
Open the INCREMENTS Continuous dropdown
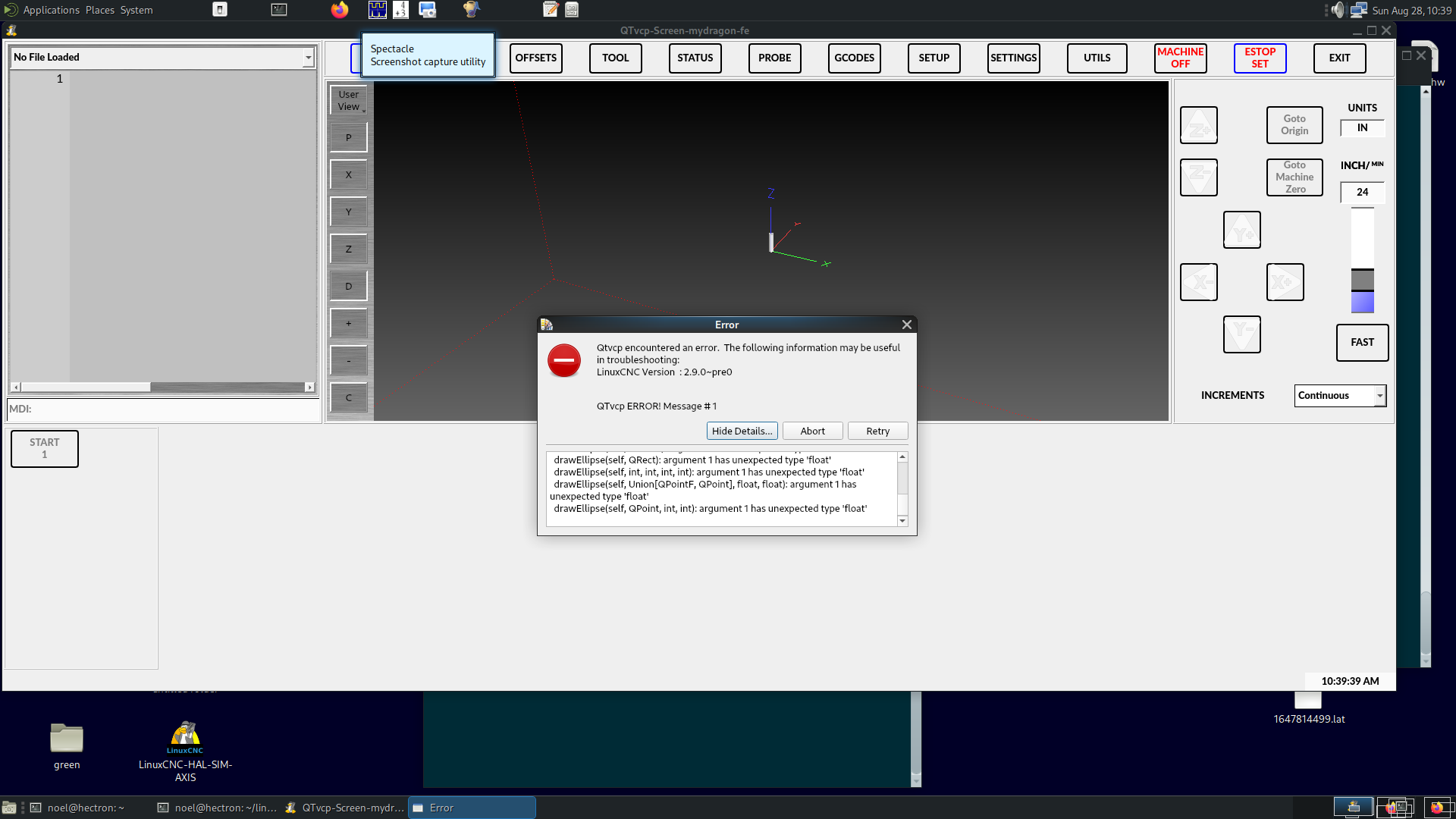(x=1341, y=396)
